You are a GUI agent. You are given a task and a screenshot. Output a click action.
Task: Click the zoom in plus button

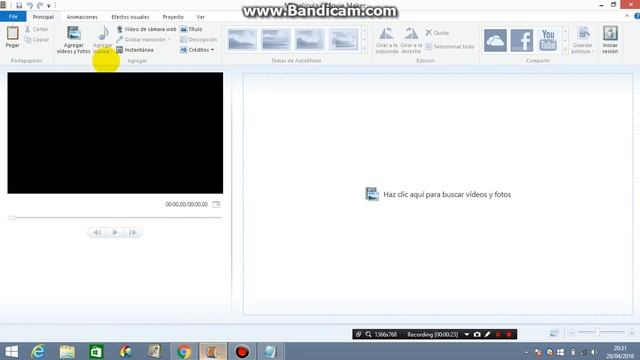coord(632,333)
